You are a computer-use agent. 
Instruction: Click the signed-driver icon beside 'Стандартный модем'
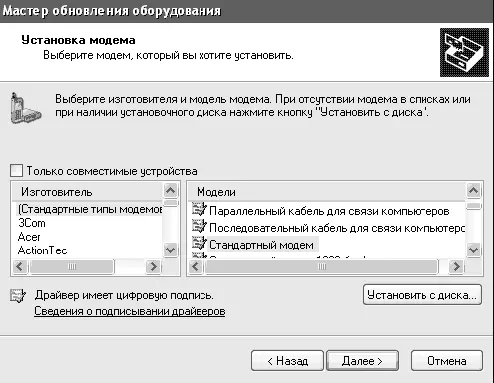click(199, 244)
